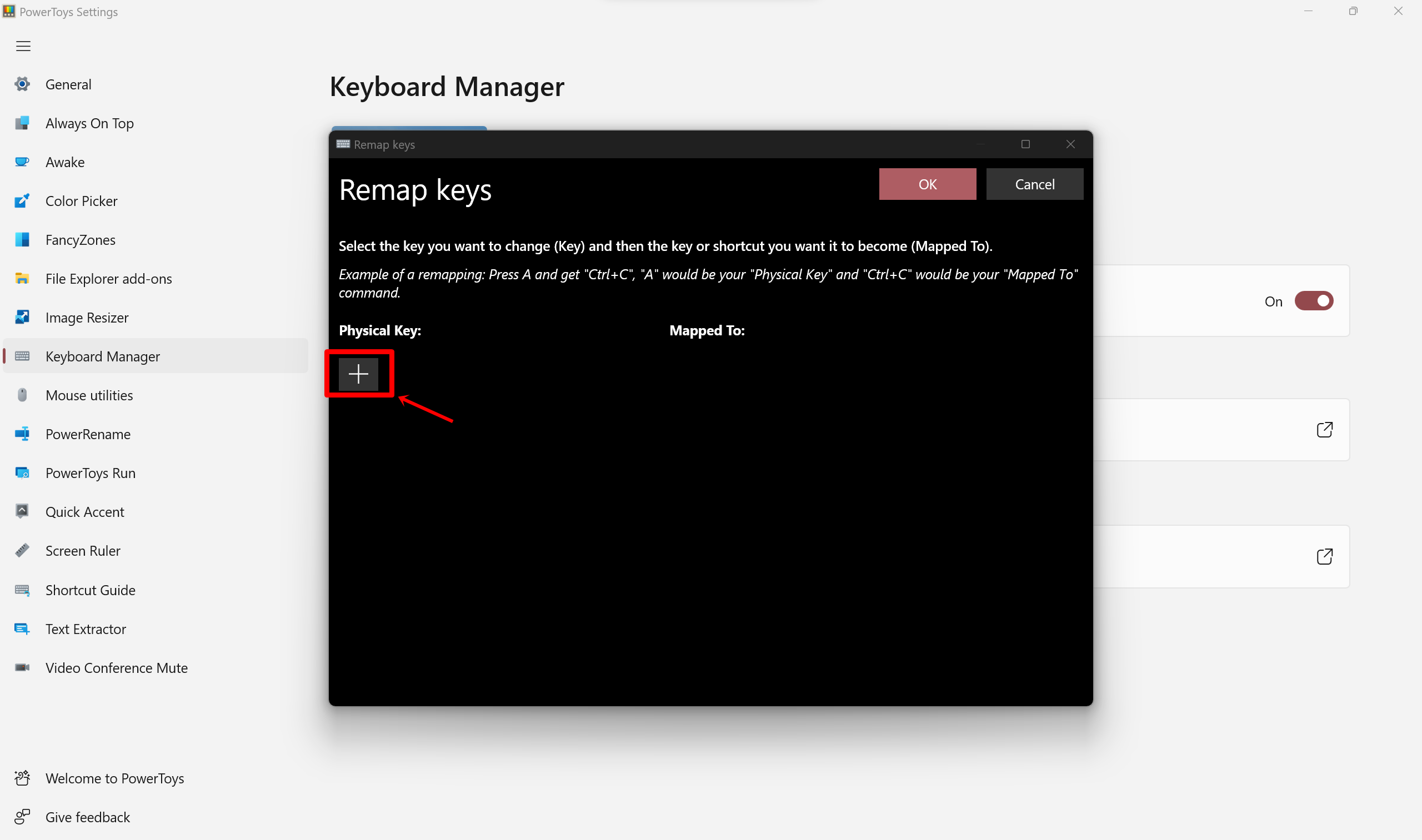The image size is (1422, 840).
Task: Open PowerRename settings
Action: pyautogui.click(x=88, y=434)
